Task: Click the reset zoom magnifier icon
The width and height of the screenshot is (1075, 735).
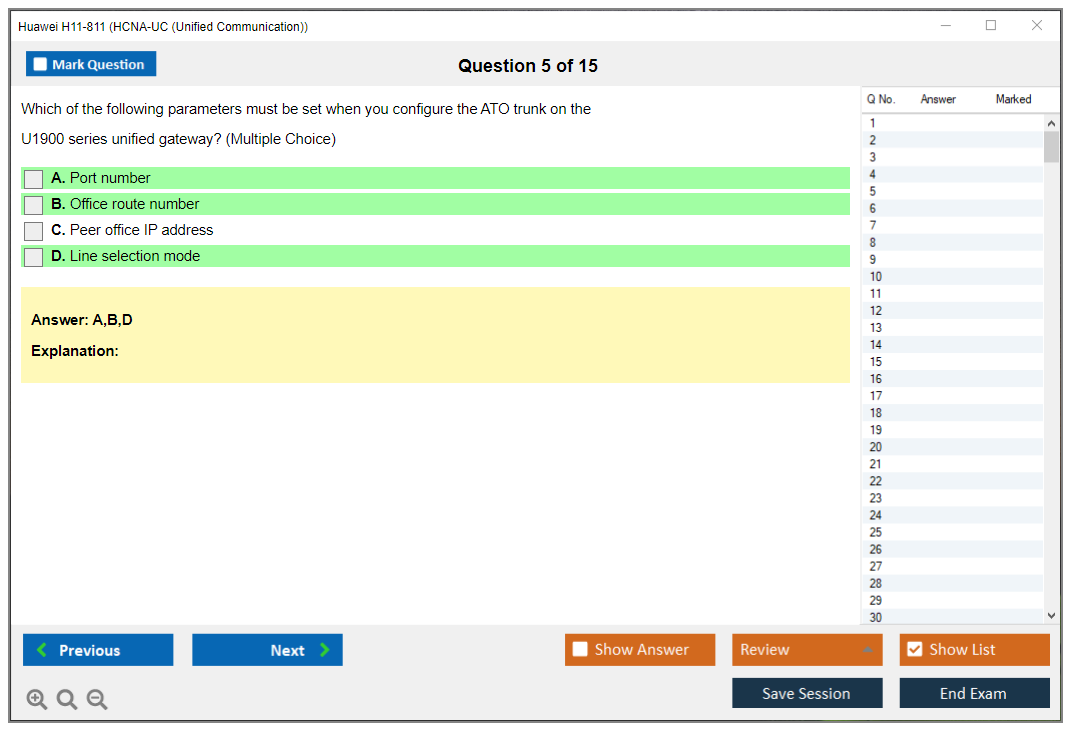Action: coord(67,699)
